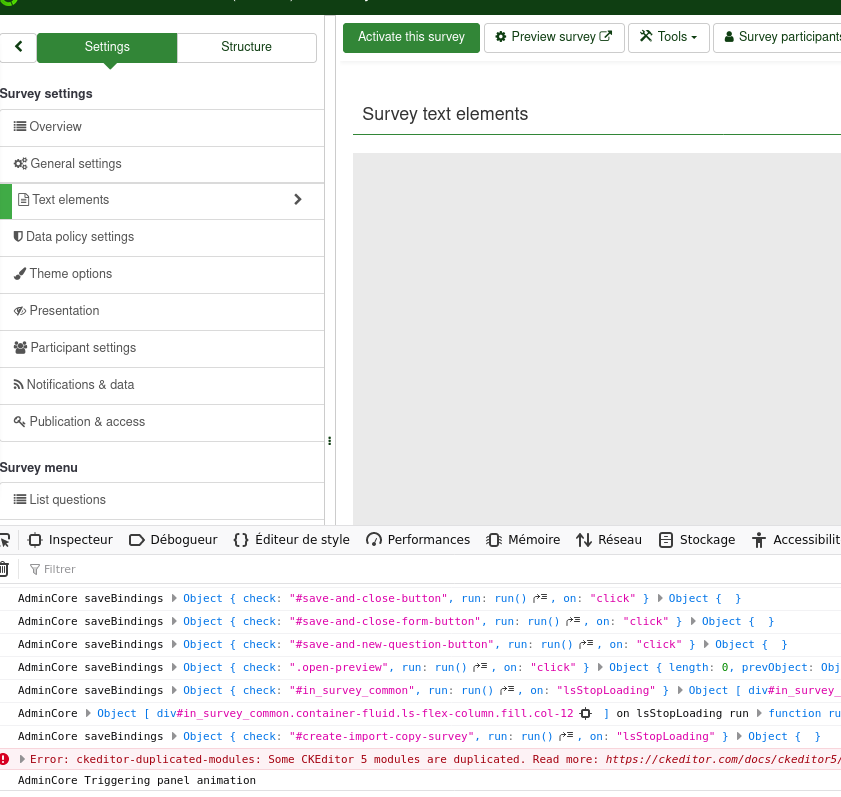841x797 pixels.
Task: Click Activate this survey button
Action: click(411, 37)
